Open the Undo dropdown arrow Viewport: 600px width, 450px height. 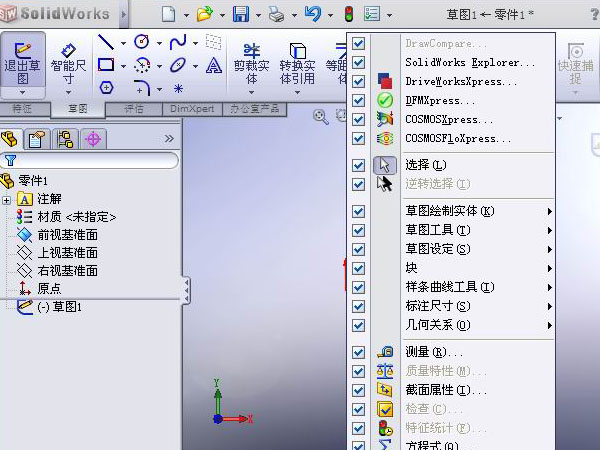point(330,16)
